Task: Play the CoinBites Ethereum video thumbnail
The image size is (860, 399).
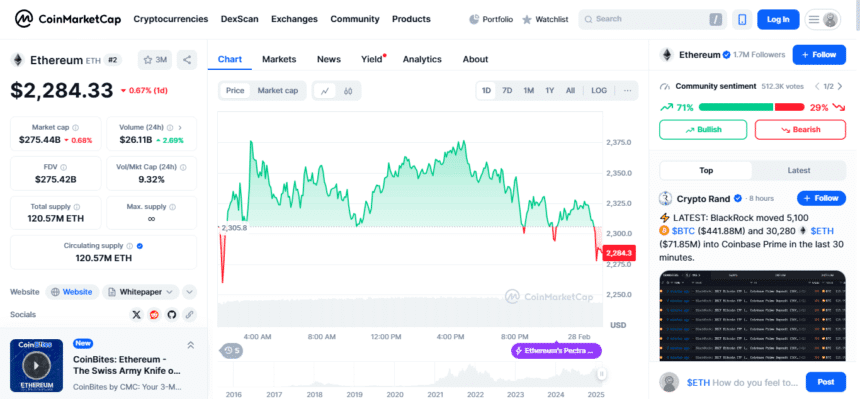Action: tap(36, 366)
